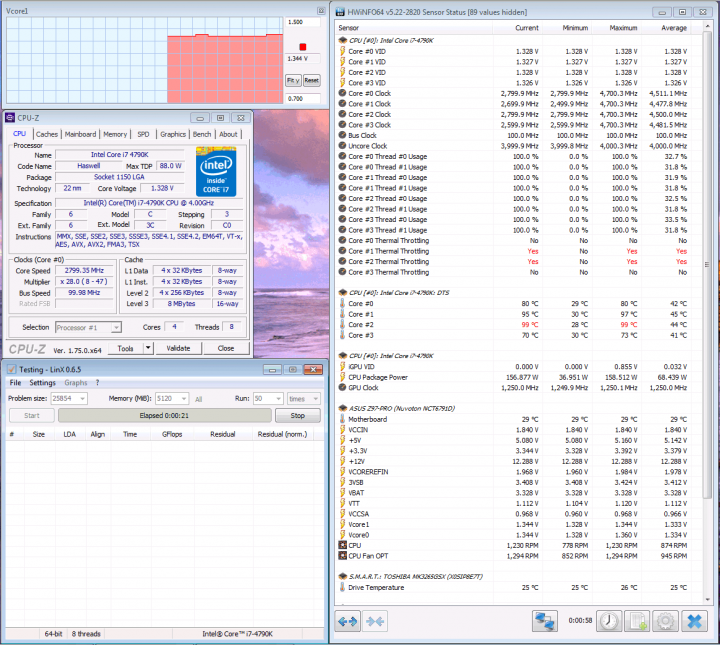Click the Core #0 Clock round icon

(343, 93)
